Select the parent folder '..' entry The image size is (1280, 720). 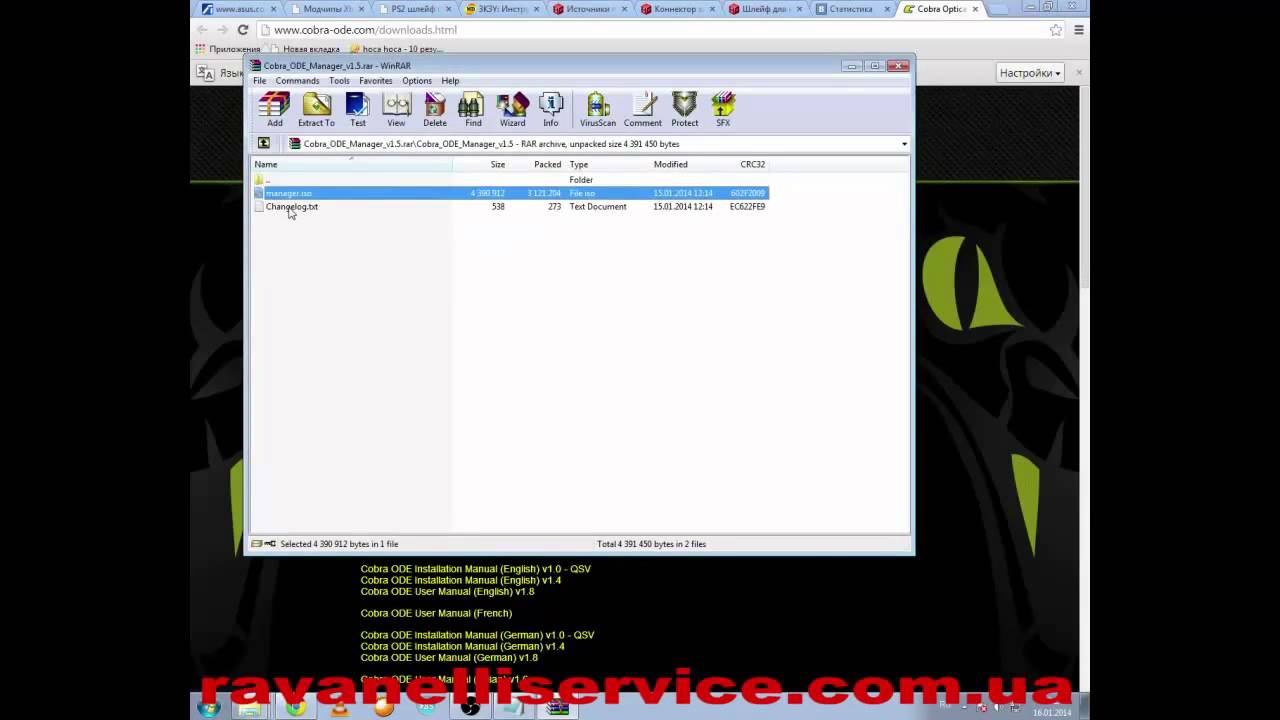pyautogui.click(x=263, y=180)
